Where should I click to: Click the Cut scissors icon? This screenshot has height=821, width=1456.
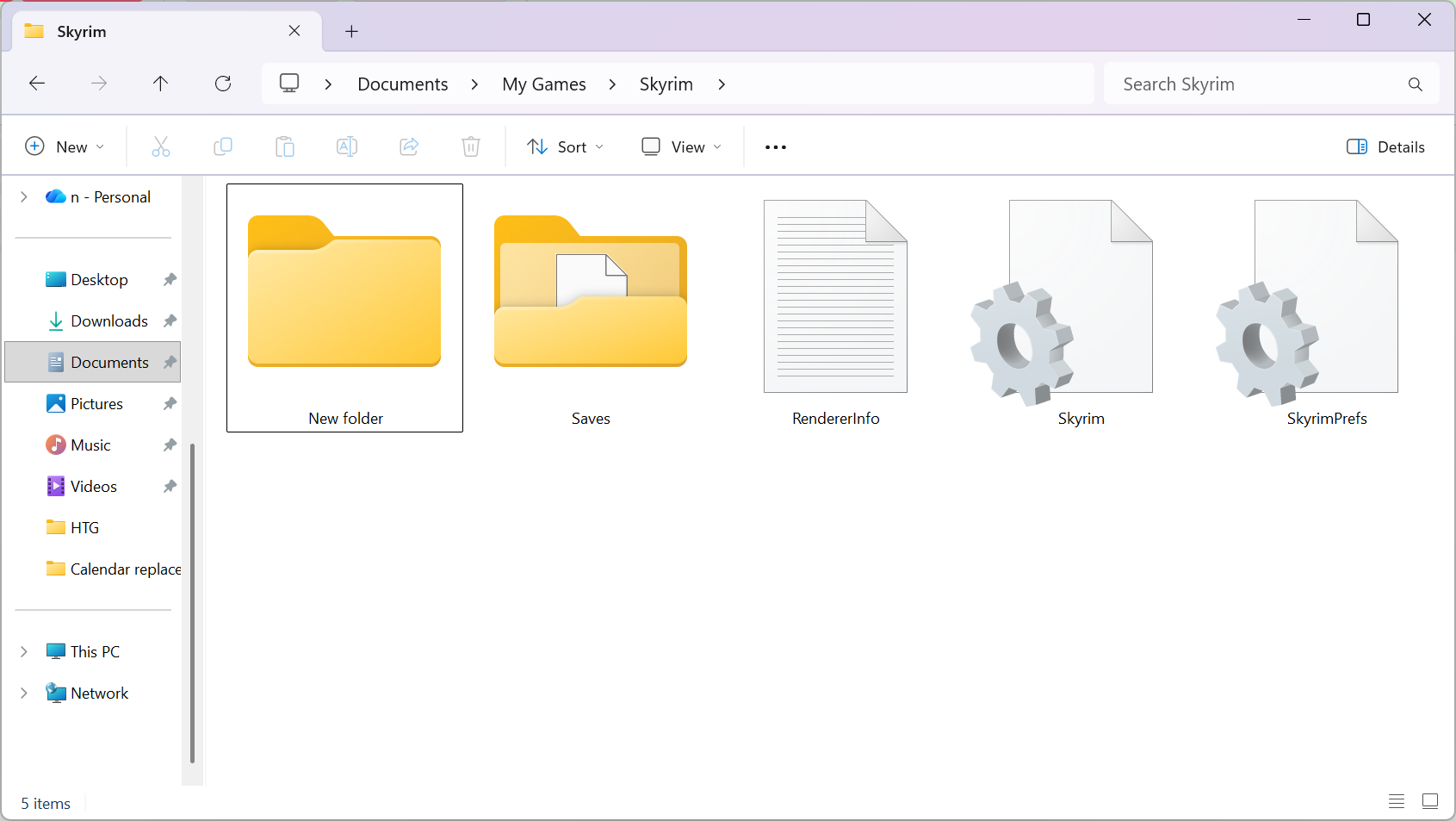pyautogui.click(x=161, y=146)
